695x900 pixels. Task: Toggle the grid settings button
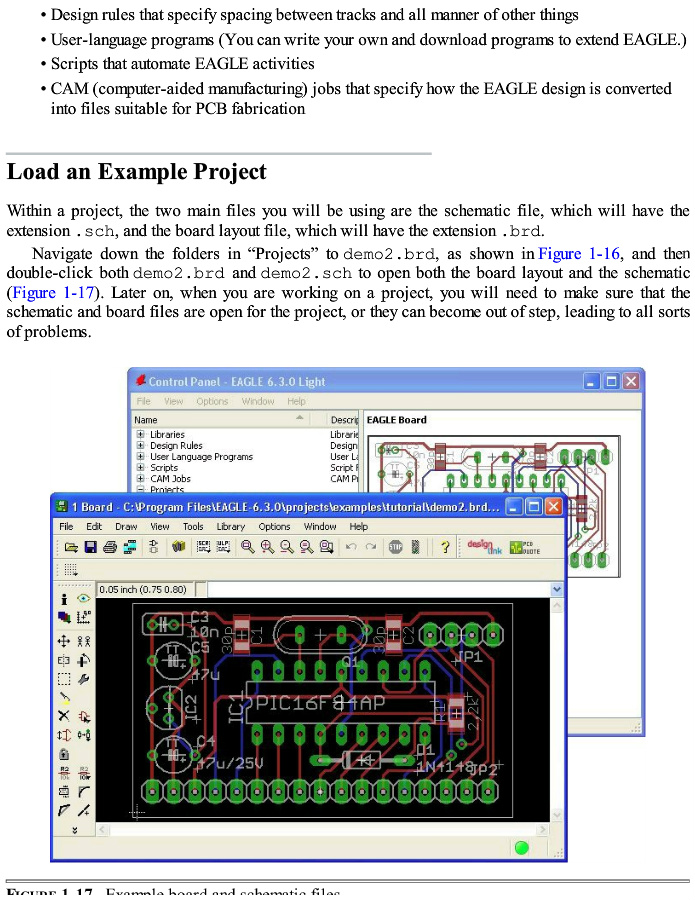tap(71, 570)
